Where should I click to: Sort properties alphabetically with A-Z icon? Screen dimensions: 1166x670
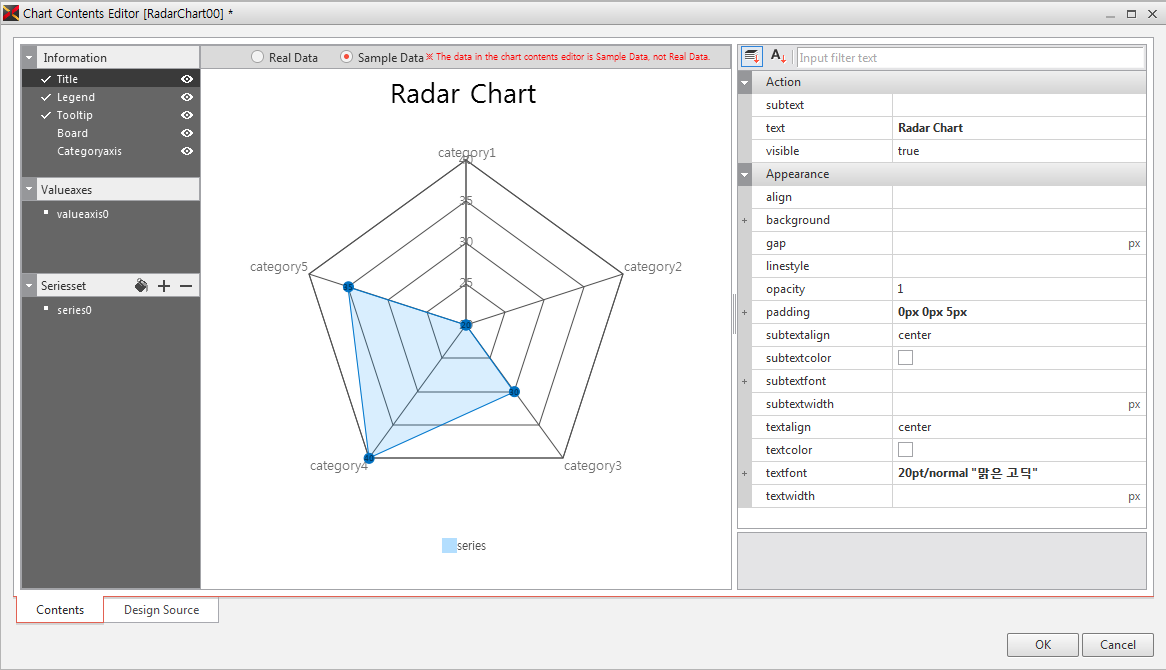tap(778, 57)
